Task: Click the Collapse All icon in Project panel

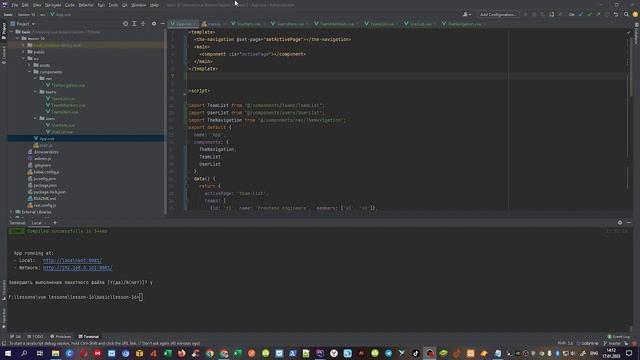Action: pyautogui.click(x=143, y=24)
